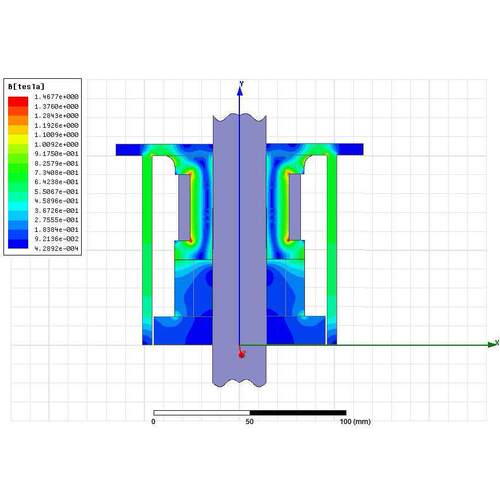Click the legend value 2.7555e-001
The width and height of the screenshot is (500, 500).
(57, 220)
